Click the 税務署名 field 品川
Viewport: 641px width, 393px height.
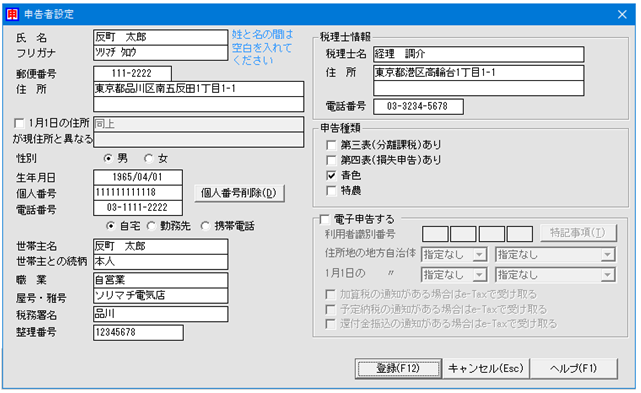pyautogui.click(x=160, y=314)
